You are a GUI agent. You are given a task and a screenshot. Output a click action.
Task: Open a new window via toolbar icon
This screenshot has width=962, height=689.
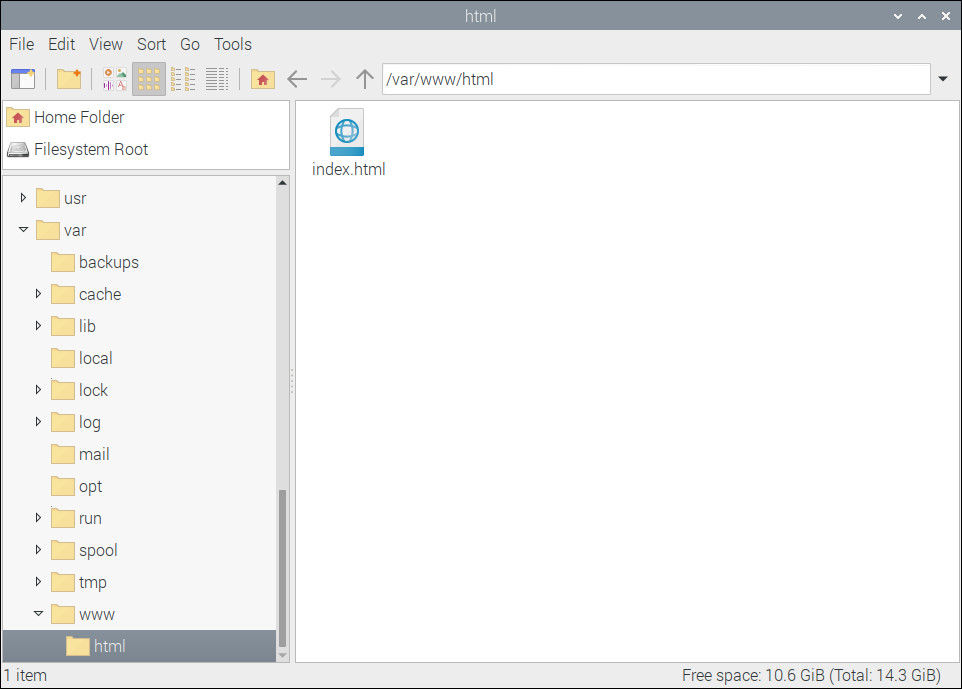coord(23,79)
